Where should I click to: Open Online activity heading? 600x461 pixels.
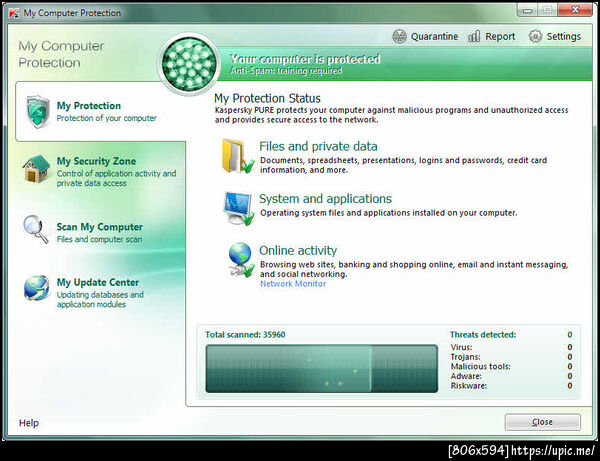click(x=298, y=250)
